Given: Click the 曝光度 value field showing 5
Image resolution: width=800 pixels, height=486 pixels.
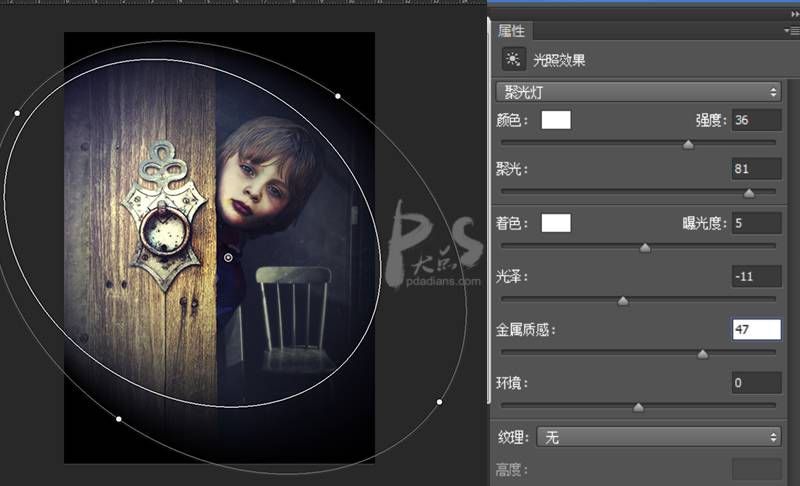Looking at the screenshot, I should [x=757, y=223].
